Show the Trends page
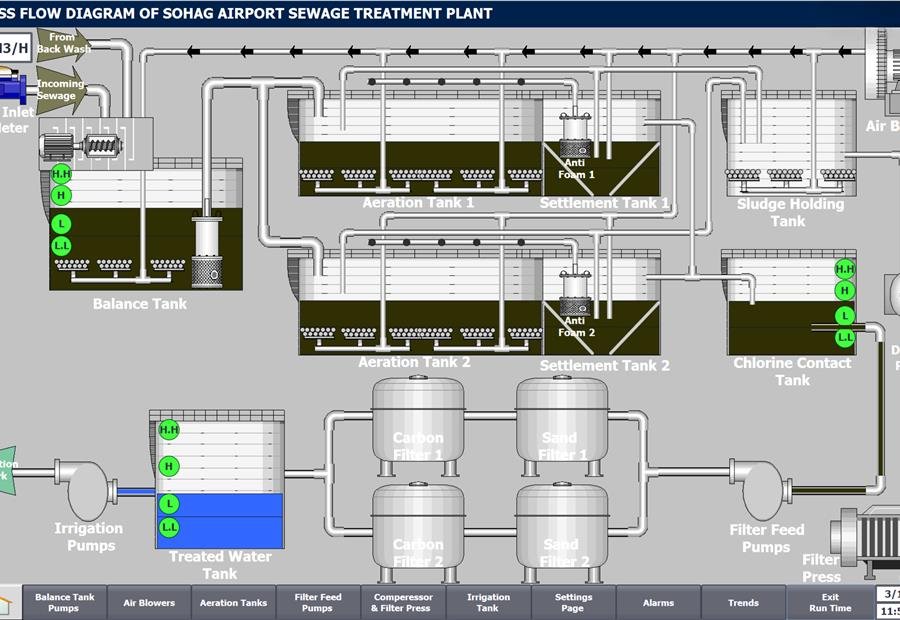This screenshot has width=900, height=620. click(743, 602)
